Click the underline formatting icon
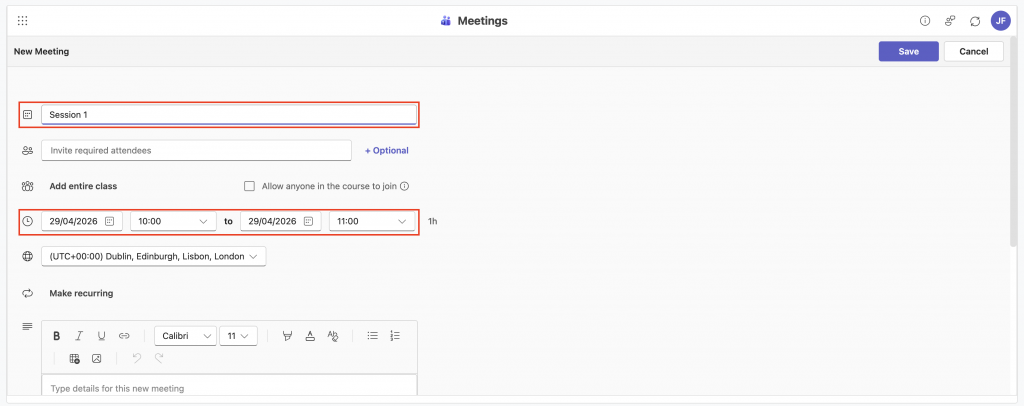Screen dimensions: 1024x406 pyautogui.click(x=101, y=336)
